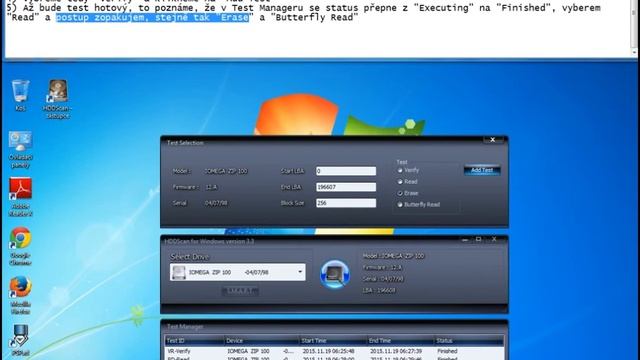Click end time 2015.11.19 06:27:39 cell
Viewport: 640px width, 360px height.
[396, 351]
